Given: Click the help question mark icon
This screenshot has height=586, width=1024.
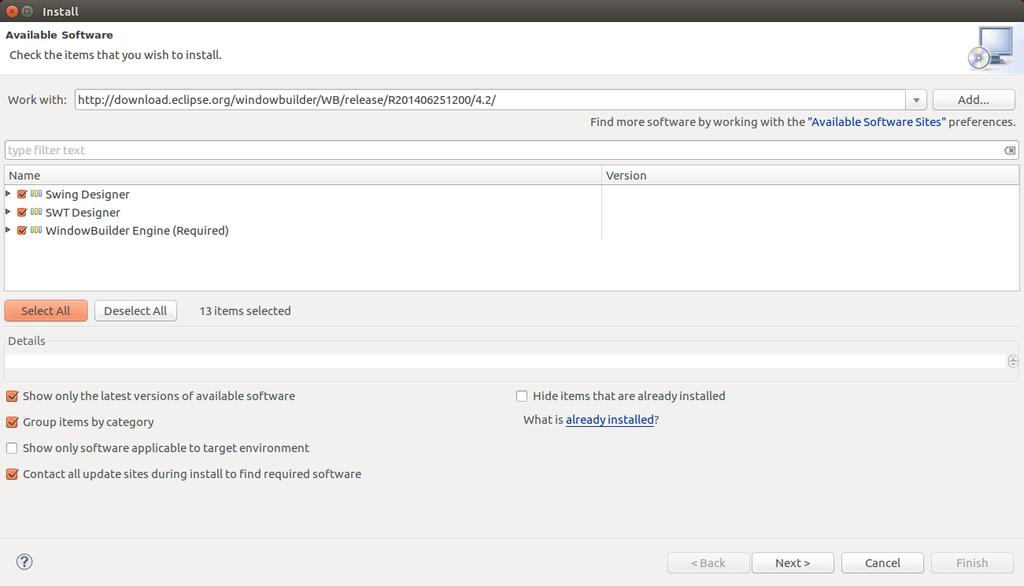Looking at the screenshot, I should point(24,562).
